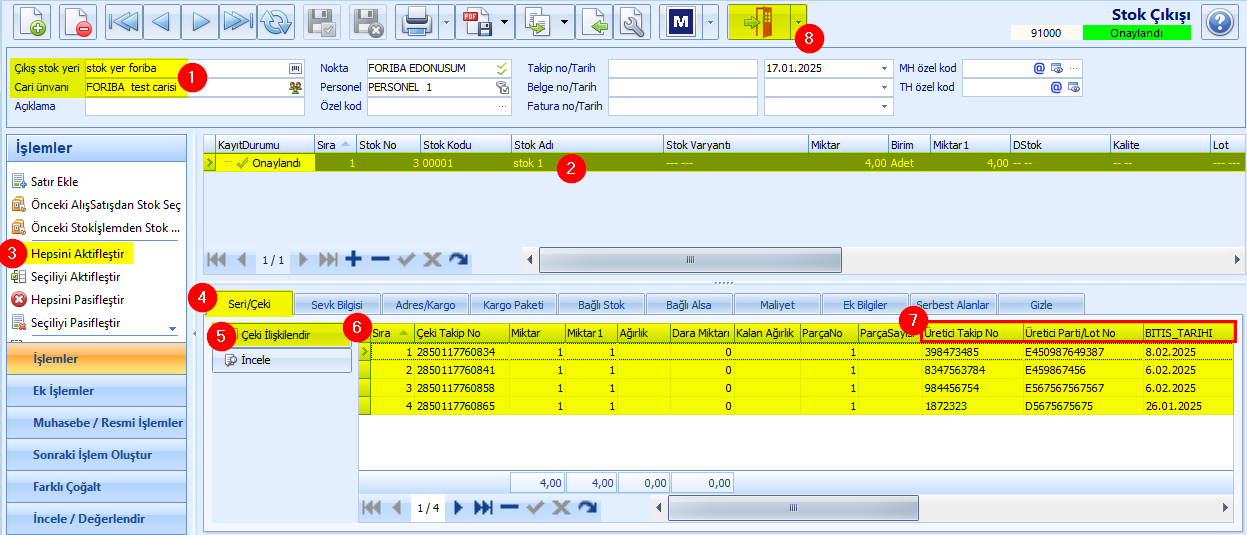1247x535 pixels.
Task: Delete record using red minus document icon
Action: coord(78,21)
